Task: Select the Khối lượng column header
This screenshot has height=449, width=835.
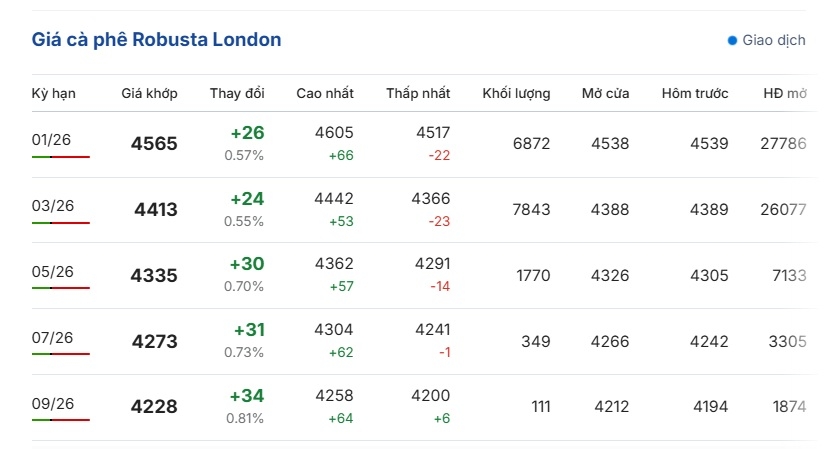Action: click(x=516, y=94)
